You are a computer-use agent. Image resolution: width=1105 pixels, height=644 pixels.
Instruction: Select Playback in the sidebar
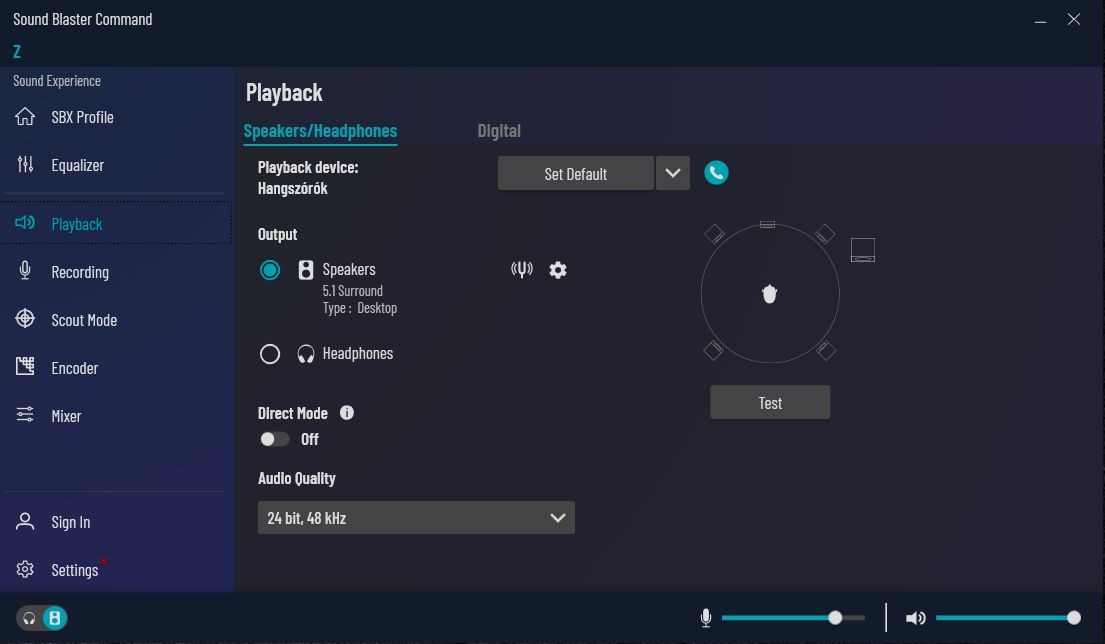[x=116, y=223]
